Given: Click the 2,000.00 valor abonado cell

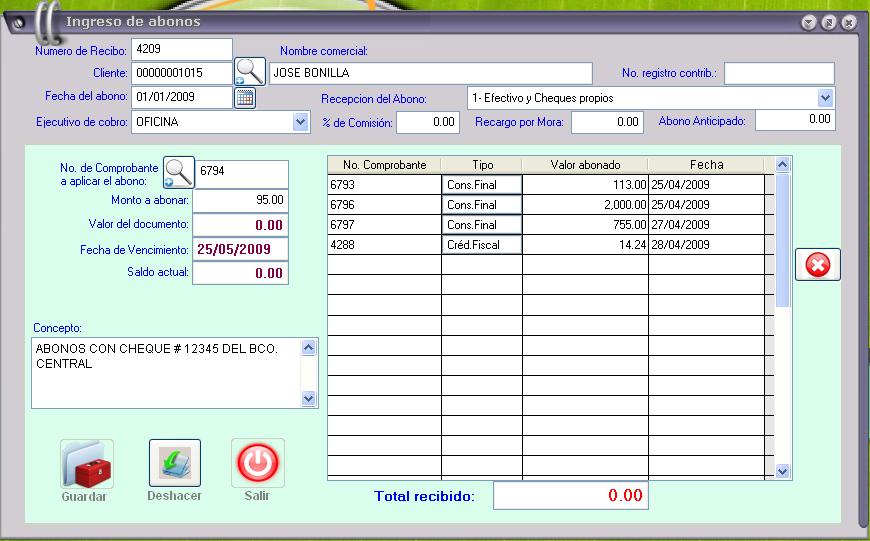Looking at the screenshot, I should tap(585, 205).
